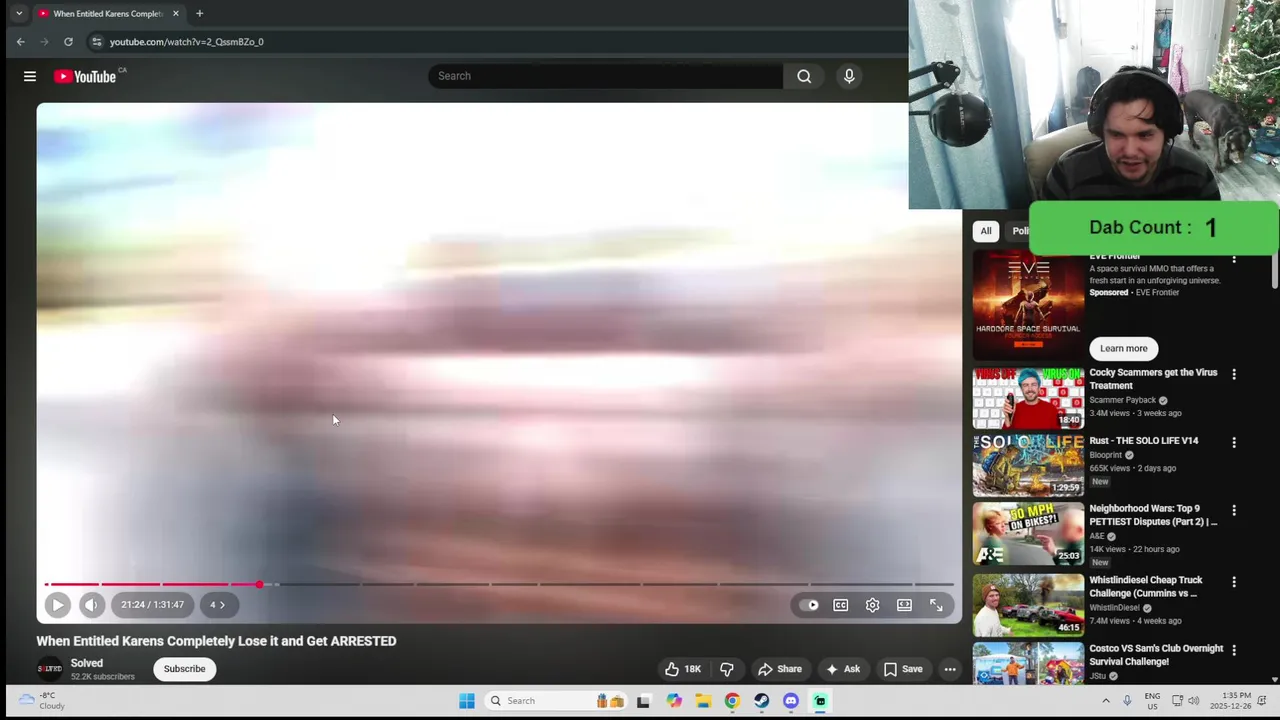The image size is (1280, 720).
Task: Open options for Neighborhood Wars video
Action: tap(1234, 510)
